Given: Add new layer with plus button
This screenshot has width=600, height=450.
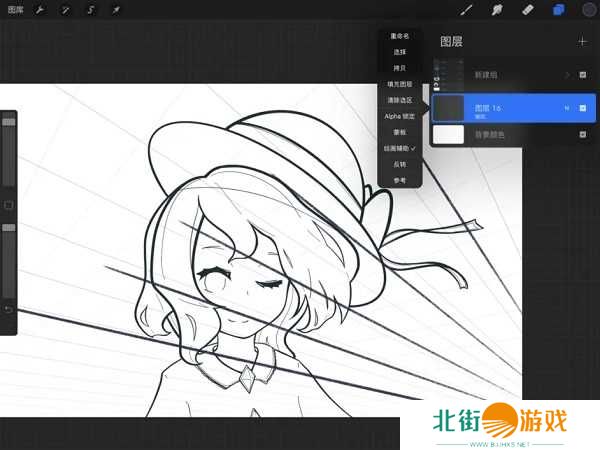Looking at the screenshot, I should pyautogui.click(x=582, y=42).
